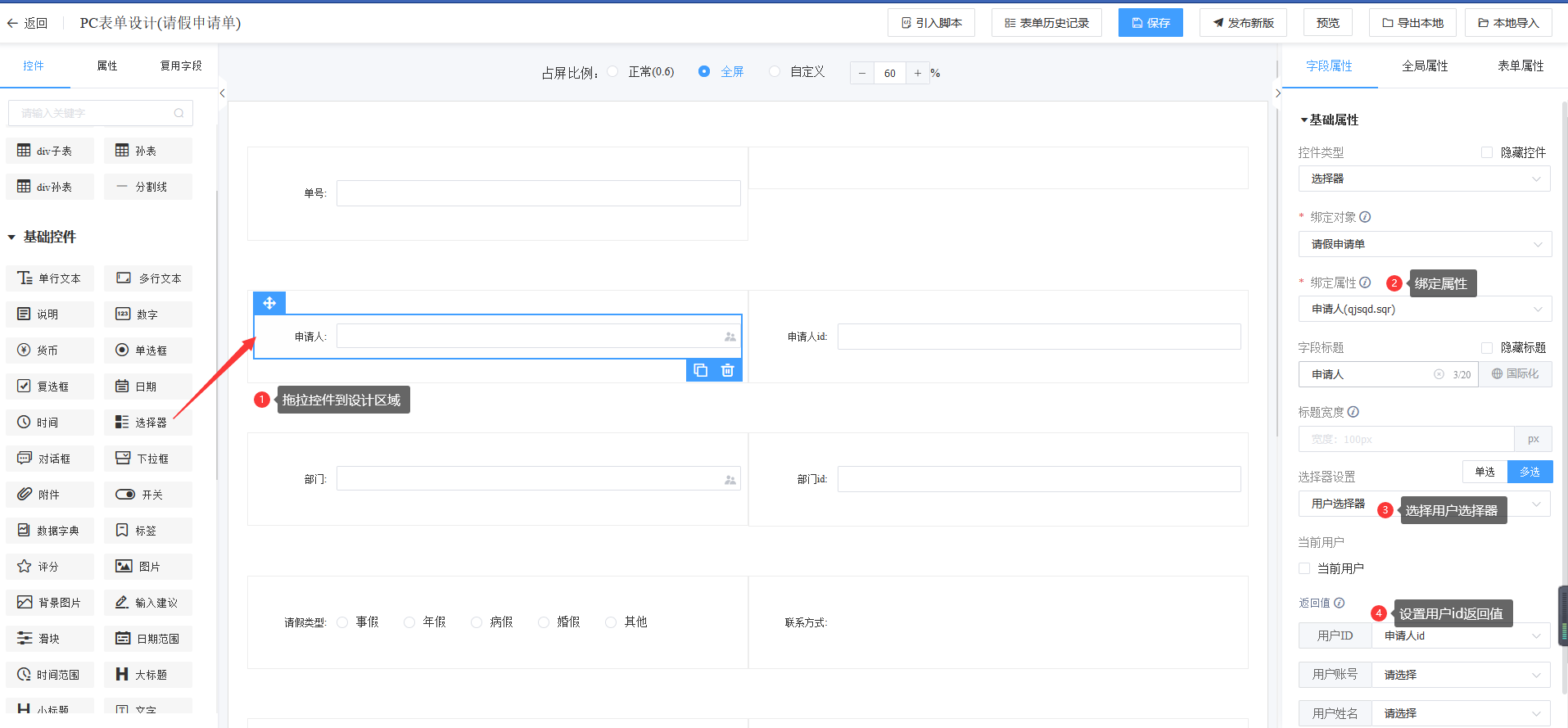Enable the 隐藏控件 checkbox

pyautogui.click(x=1487, y=152)
